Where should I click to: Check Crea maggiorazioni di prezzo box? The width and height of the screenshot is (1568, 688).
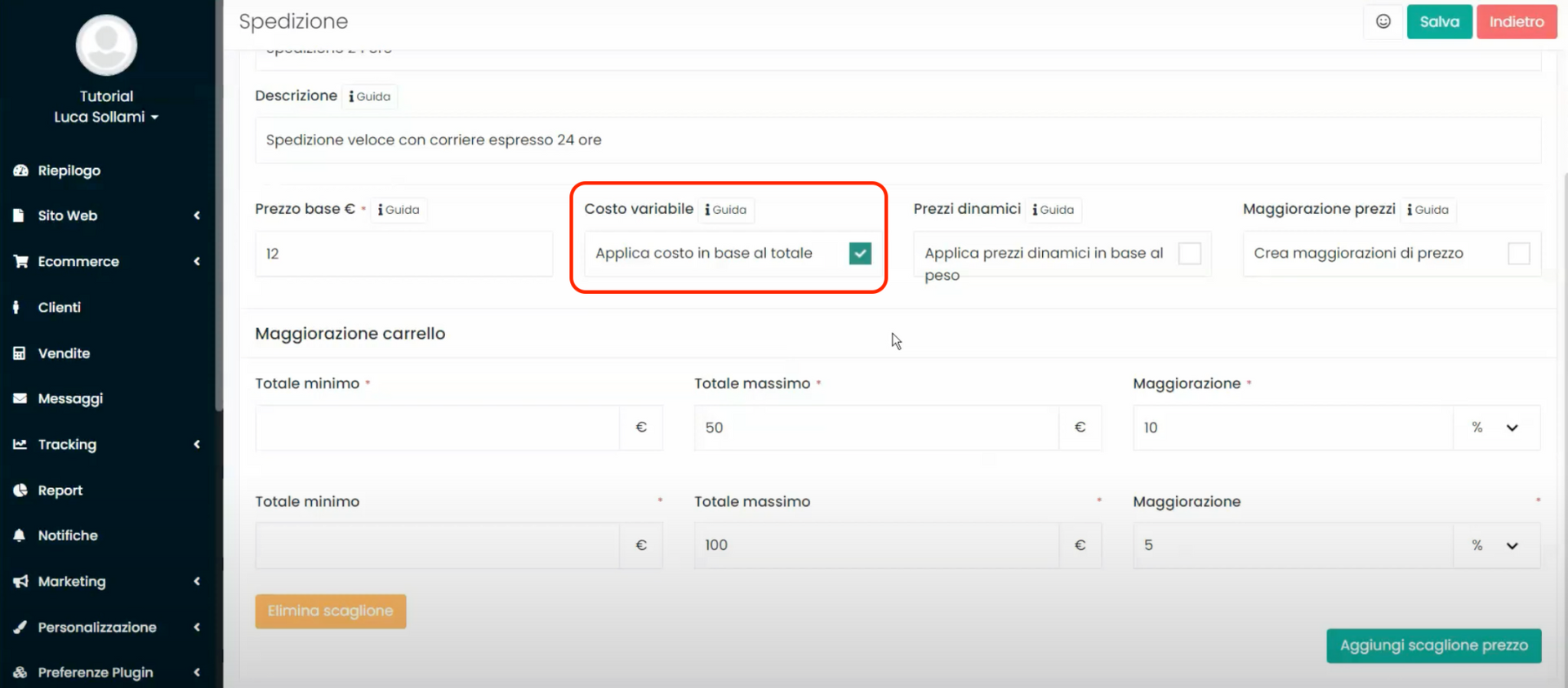point(1518,254)
